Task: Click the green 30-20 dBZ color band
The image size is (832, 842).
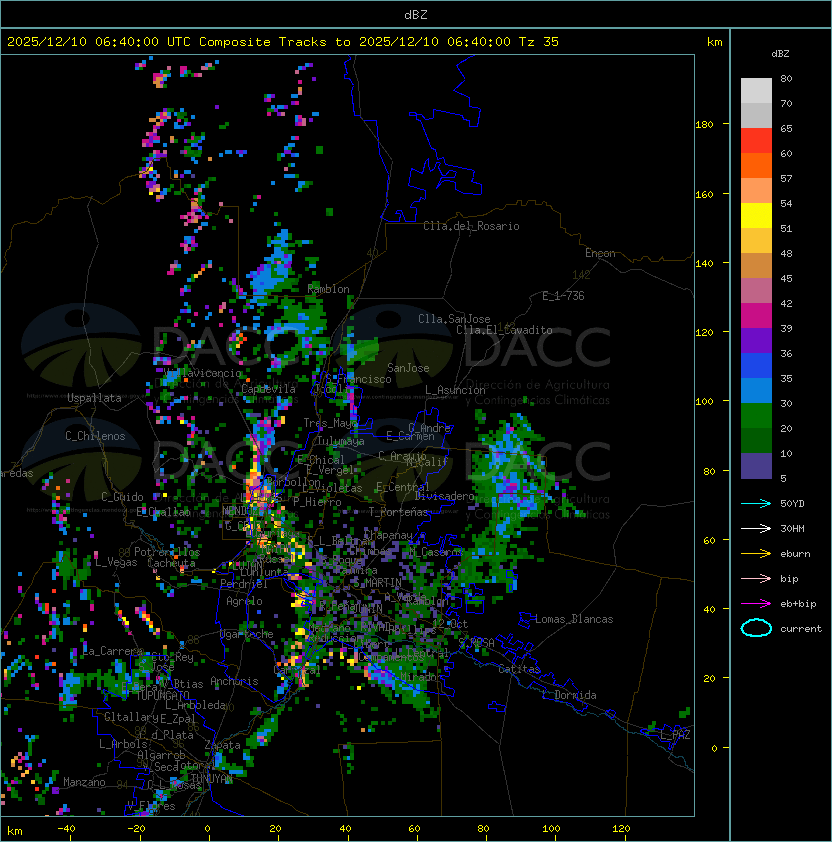Action: pos(756,416)
